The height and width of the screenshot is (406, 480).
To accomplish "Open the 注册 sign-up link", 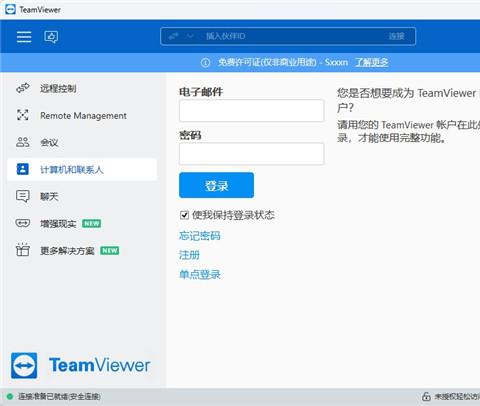I will [189, 255].
